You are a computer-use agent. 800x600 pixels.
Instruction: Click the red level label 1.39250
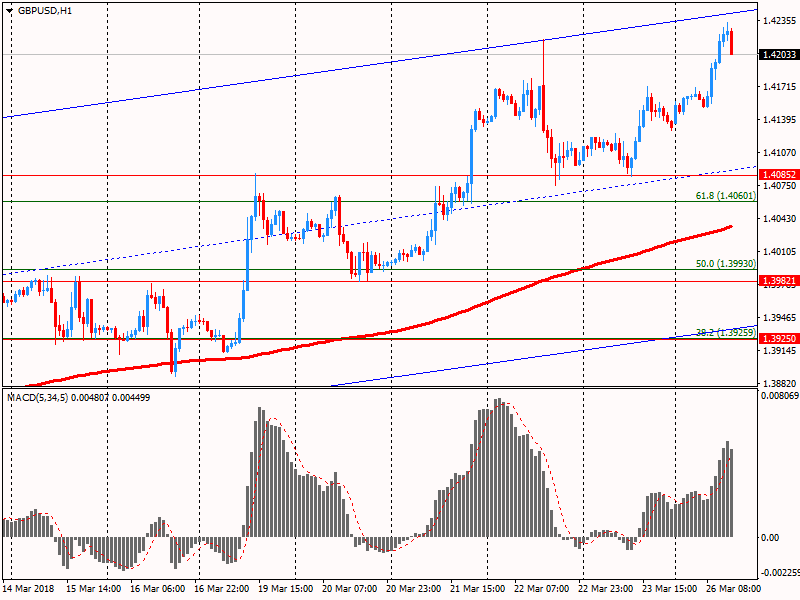pyautogui.click(x=779, y=339)
